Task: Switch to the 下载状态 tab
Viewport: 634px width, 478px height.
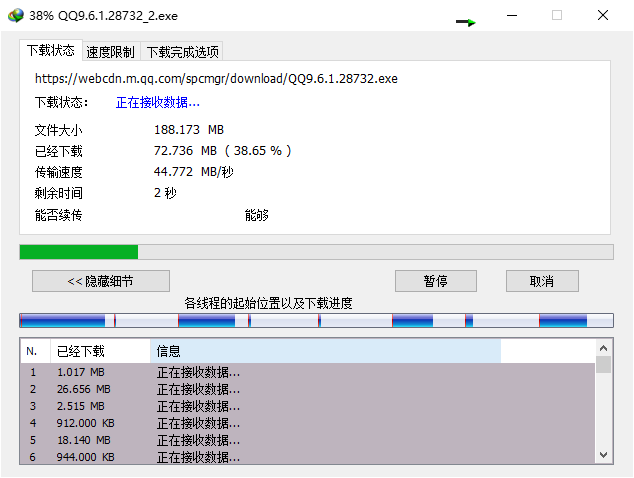Action: 51,50
